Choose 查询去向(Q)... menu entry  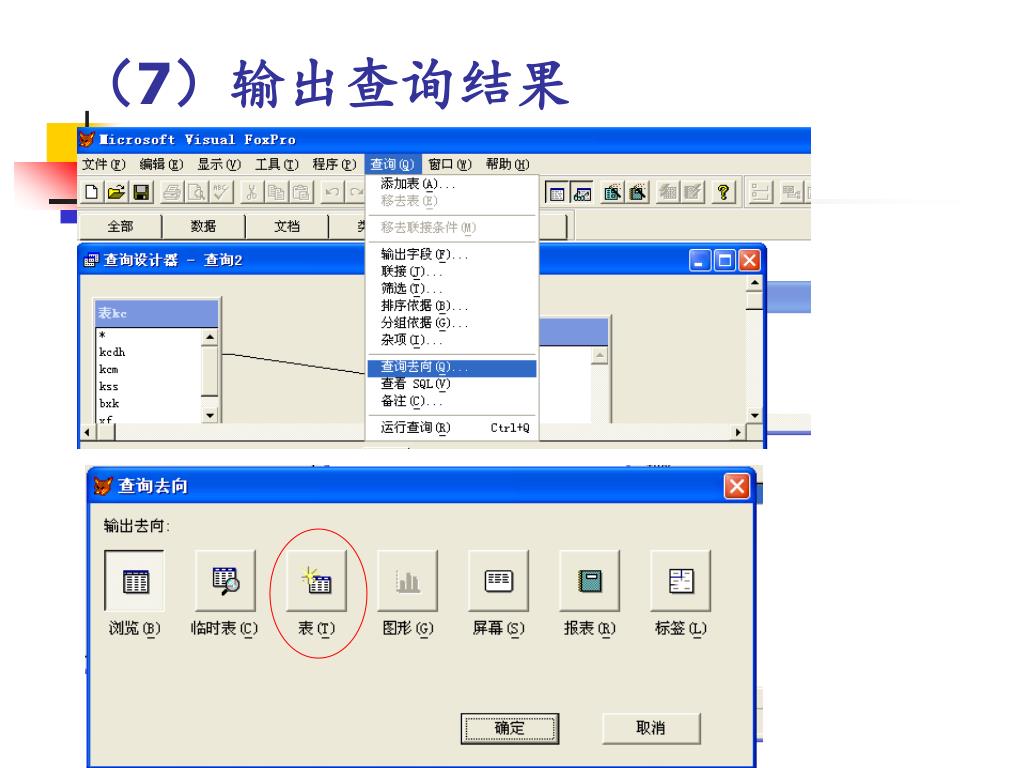(x=452, y=367)
